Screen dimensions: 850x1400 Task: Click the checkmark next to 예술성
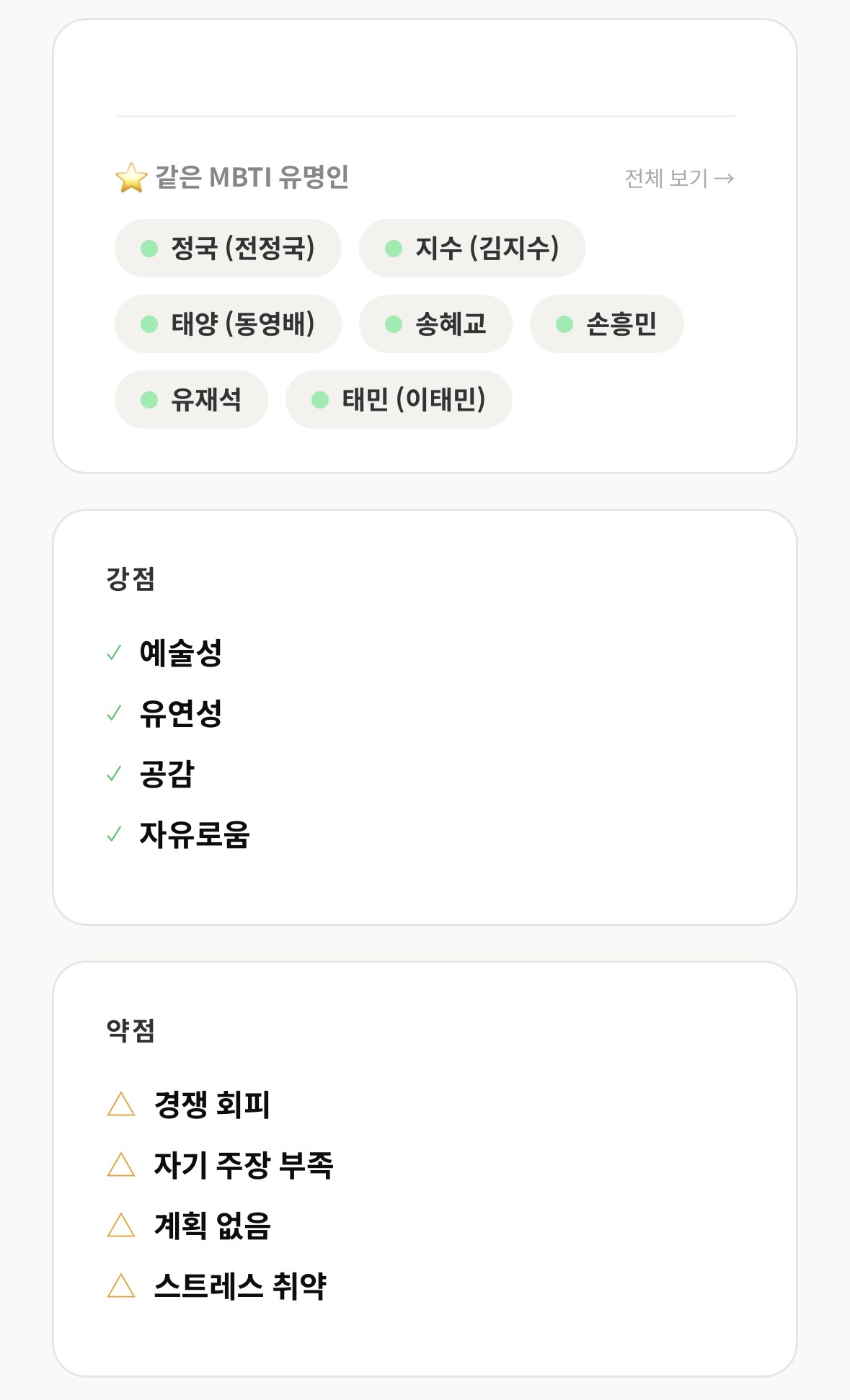pos(114,654)
